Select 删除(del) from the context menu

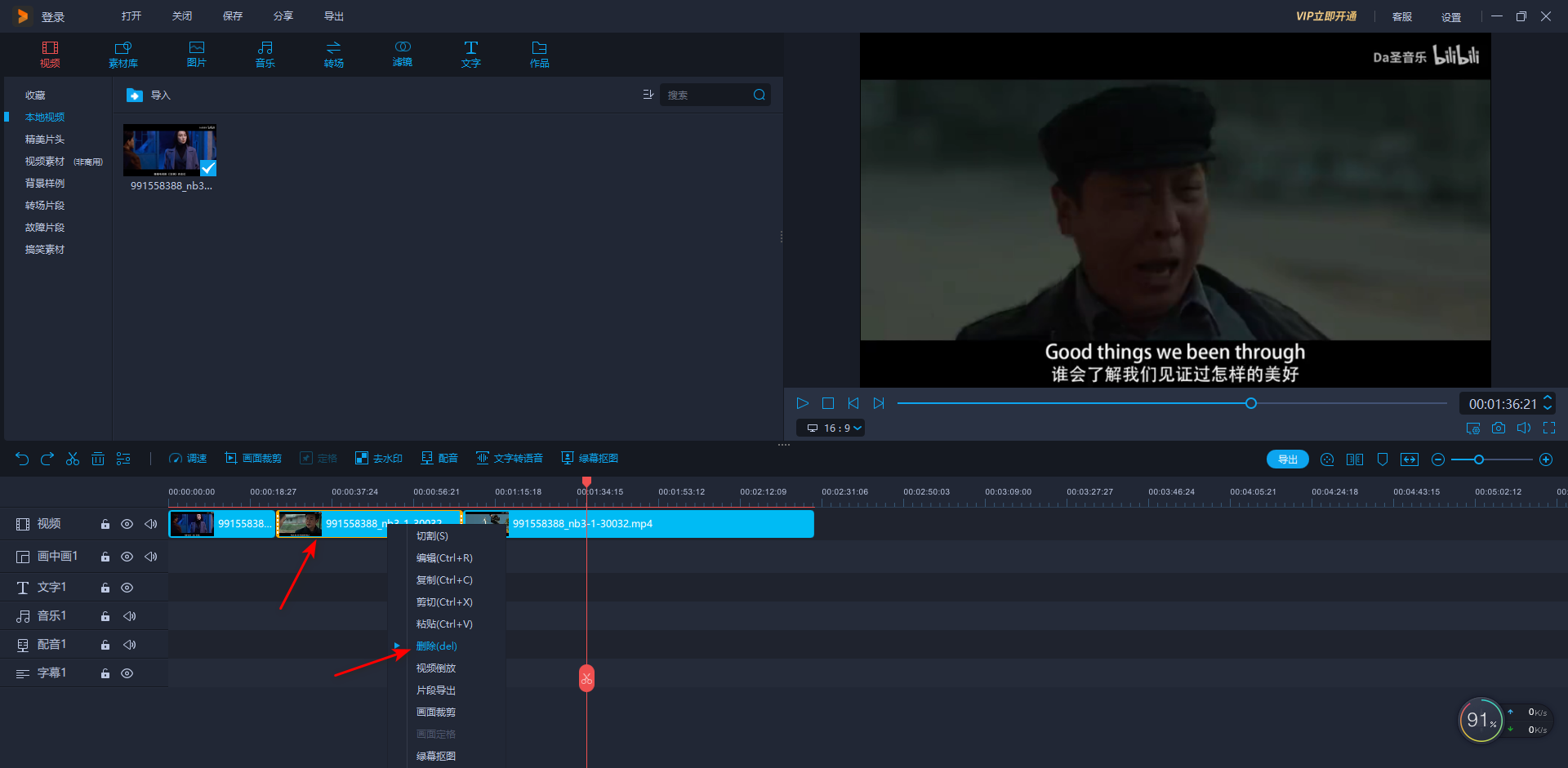(x=437, y=646)
